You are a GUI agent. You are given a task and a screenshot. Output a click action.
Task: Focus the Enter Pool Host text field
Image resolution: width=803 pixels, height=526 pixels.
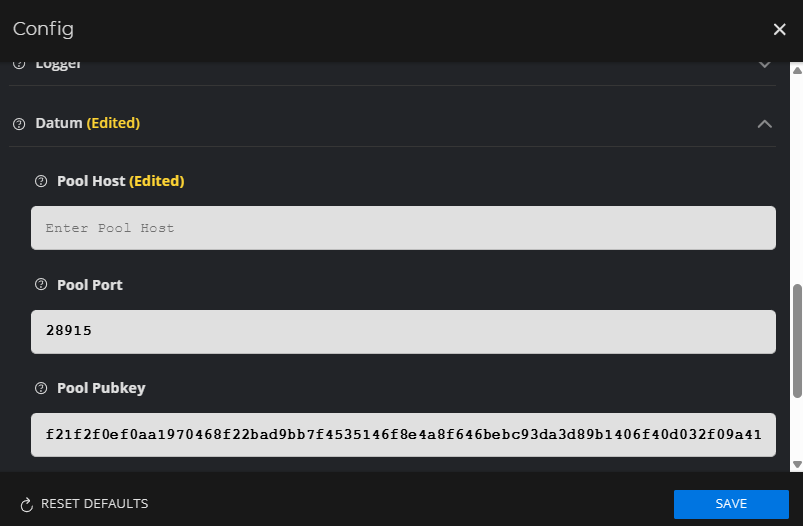pos(403,228)
